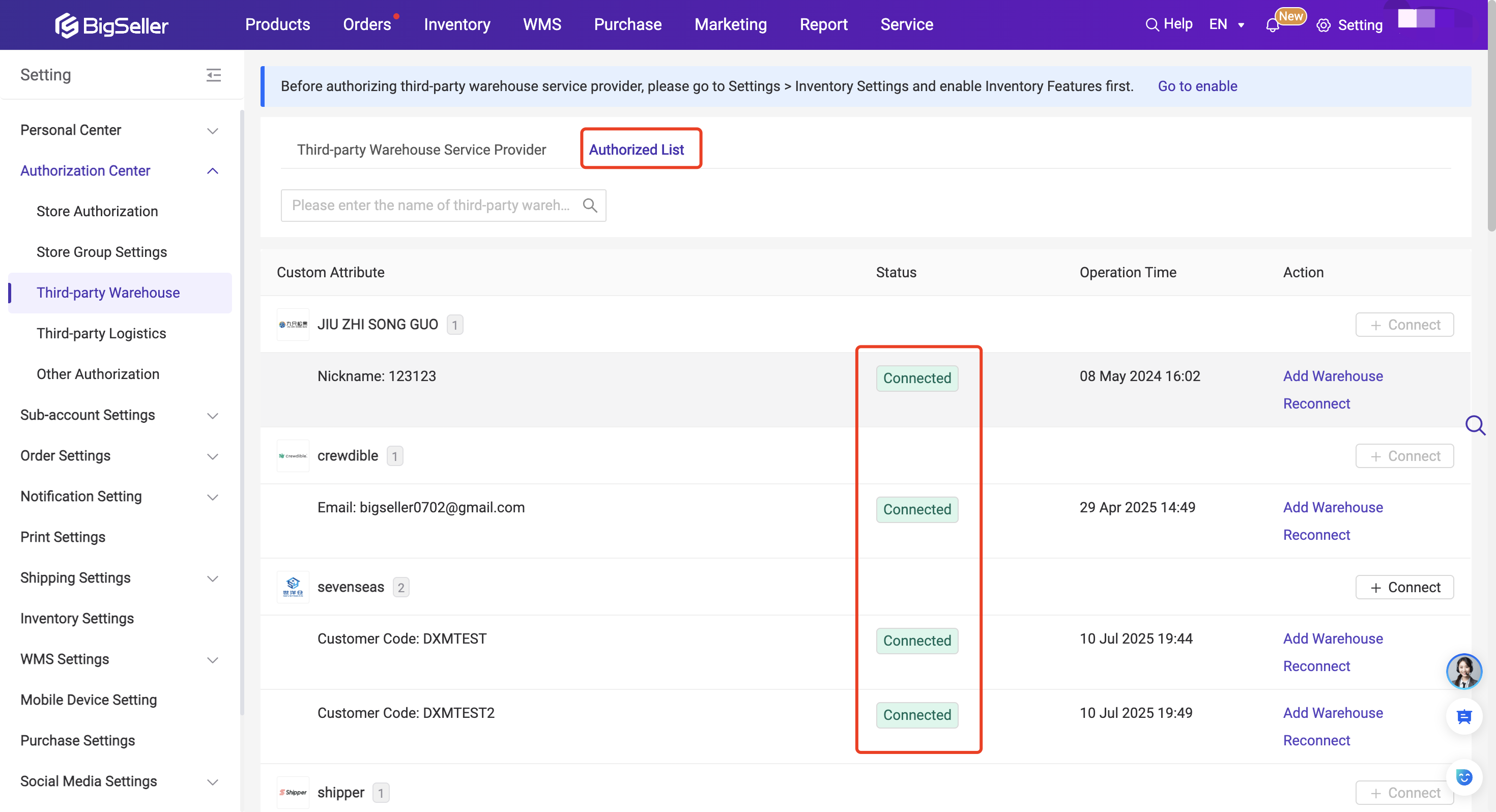Open the Marketing menu
This screenshot has width=1496, height=812.
click(731, 24)
